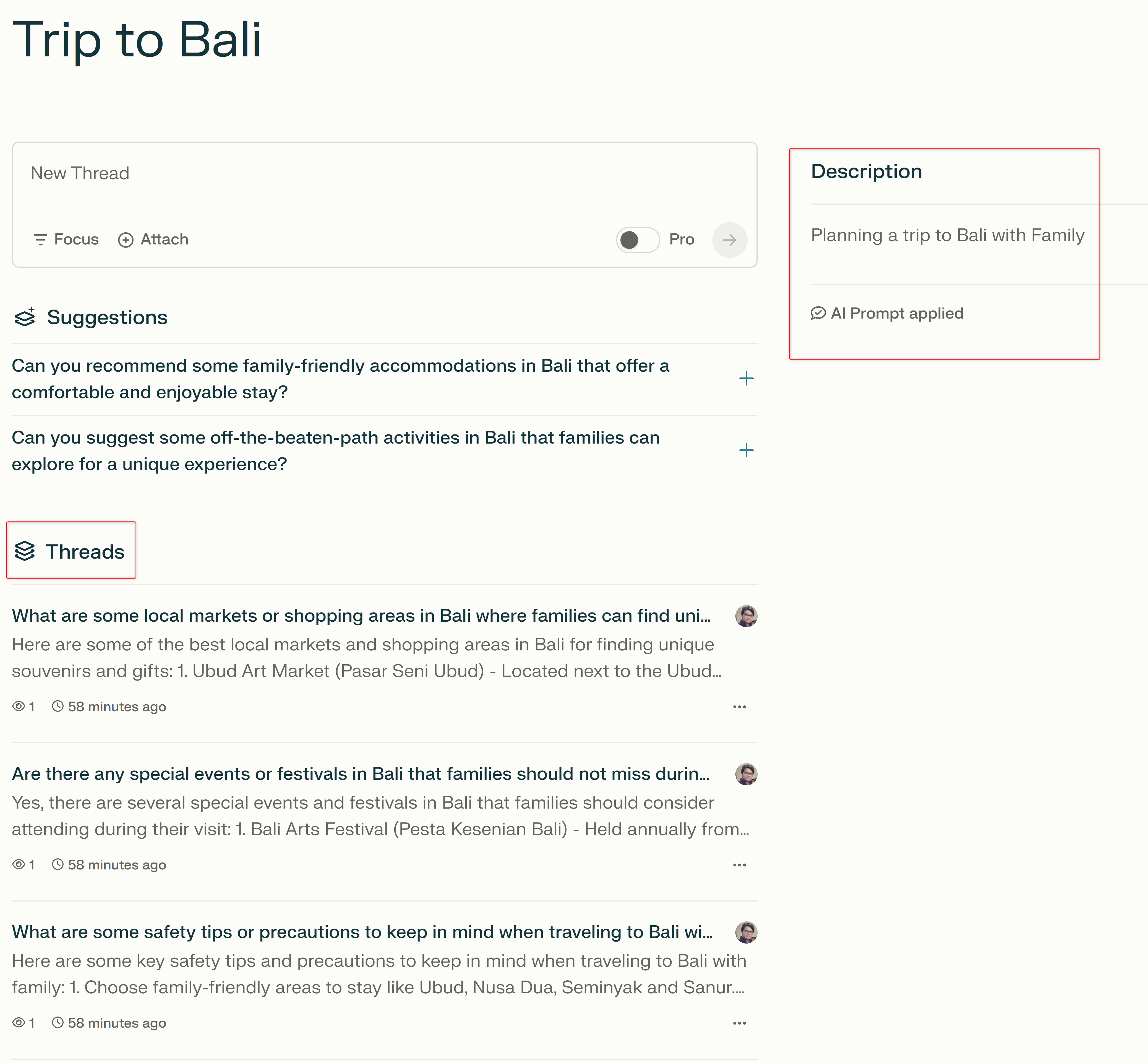Toggle the Pro switch on
The height and width of the screenshot is (1063, 1148).
[x=637, y=240]
